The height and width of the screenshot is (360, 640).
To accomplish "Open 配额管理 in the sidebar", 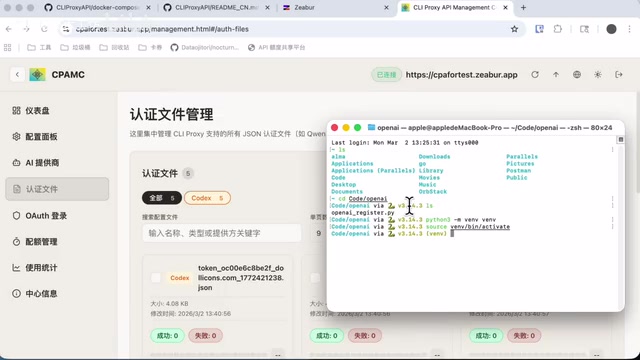I will tap(57, 242).
